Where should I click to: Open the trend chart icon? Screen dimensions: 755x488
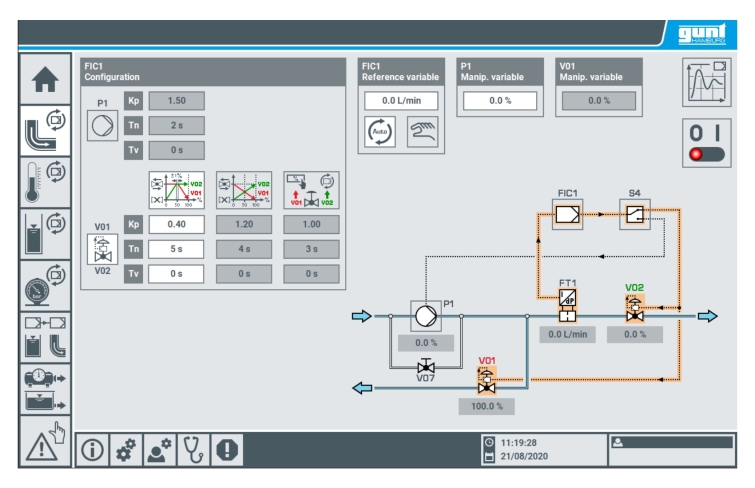coord(707,84)
